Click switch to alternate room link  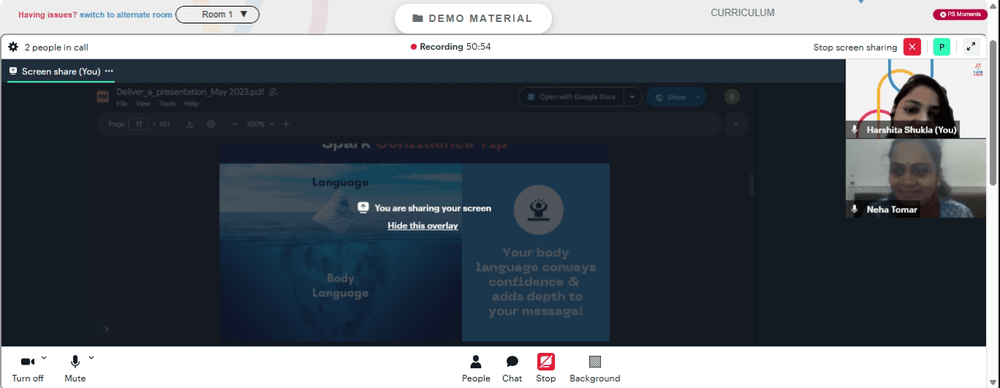click(126, 15)
